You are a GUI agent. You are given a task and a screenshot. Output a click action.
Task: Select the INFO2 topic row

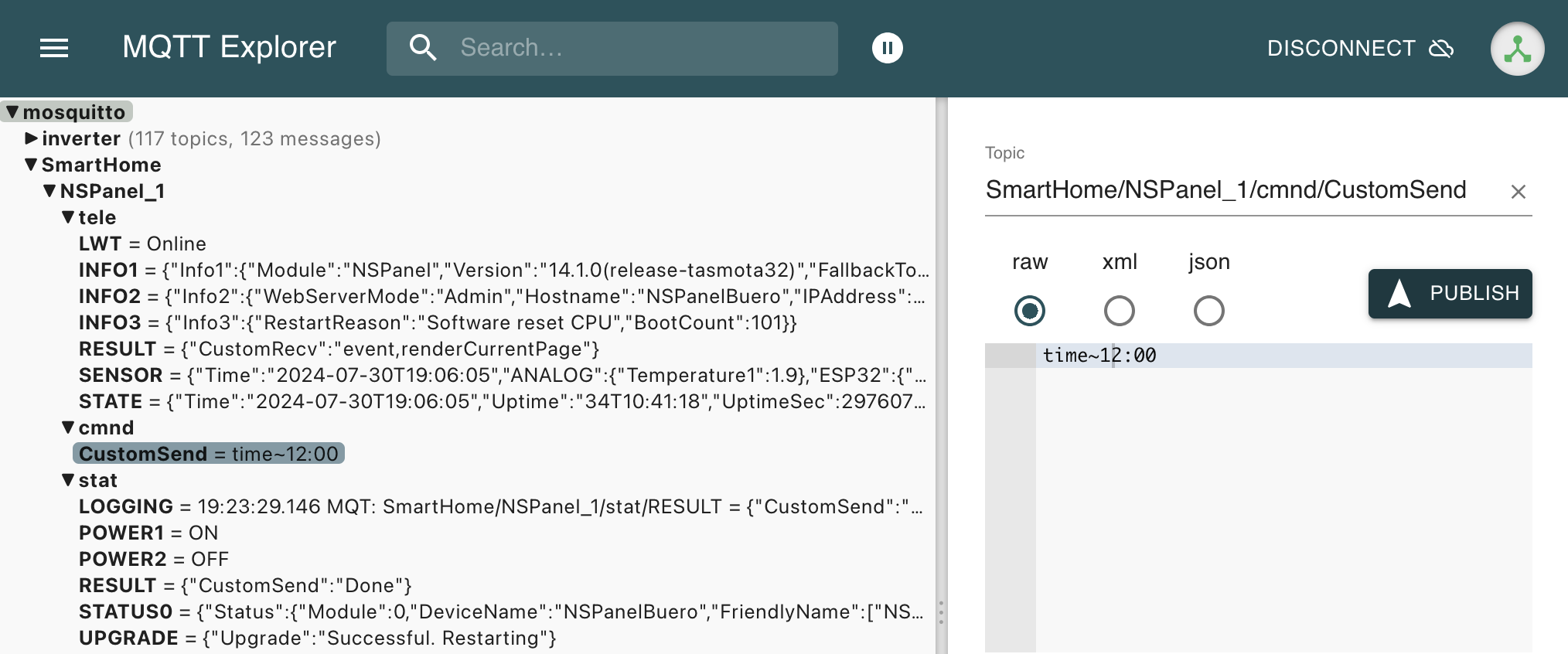pos(502,296)
